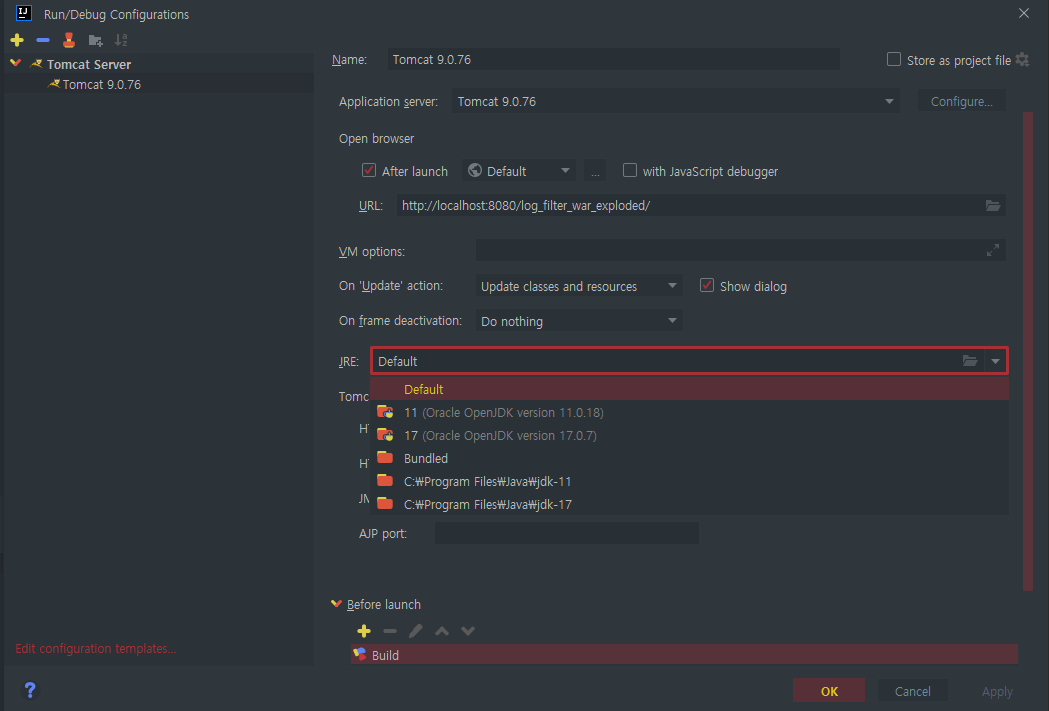
Task: Click the ellipsis button beside the browser selector
Action: (x=595, y=171)
